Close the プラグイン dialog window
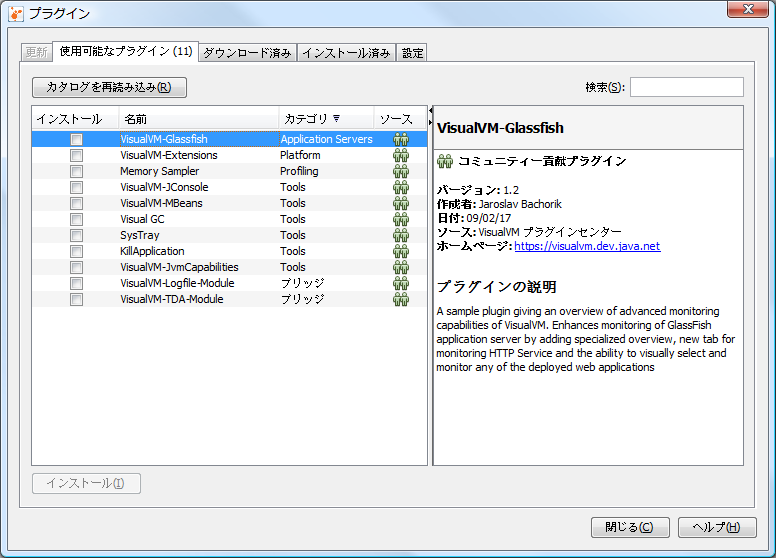Screen dimensions: 776x558 [x=748, y=9]
